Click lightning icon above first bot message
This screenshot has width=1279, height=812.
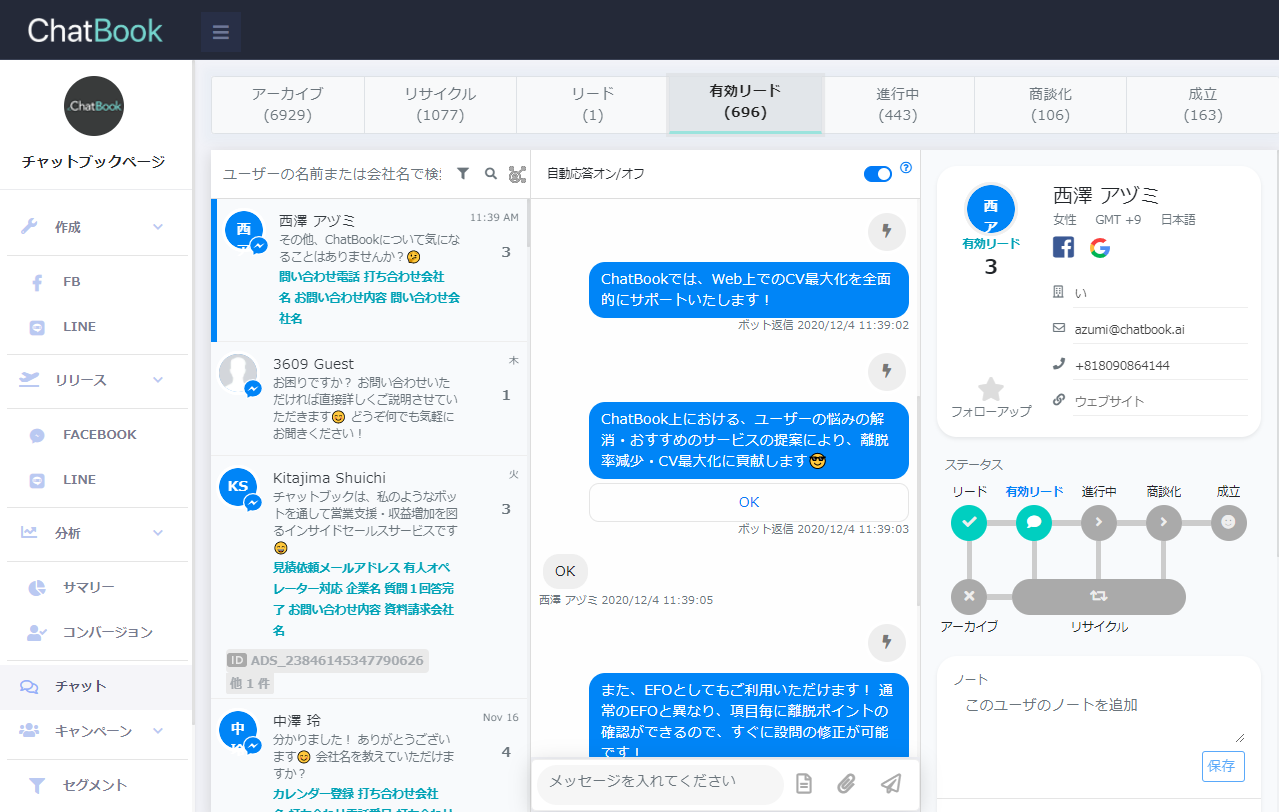tap(886, 232)
